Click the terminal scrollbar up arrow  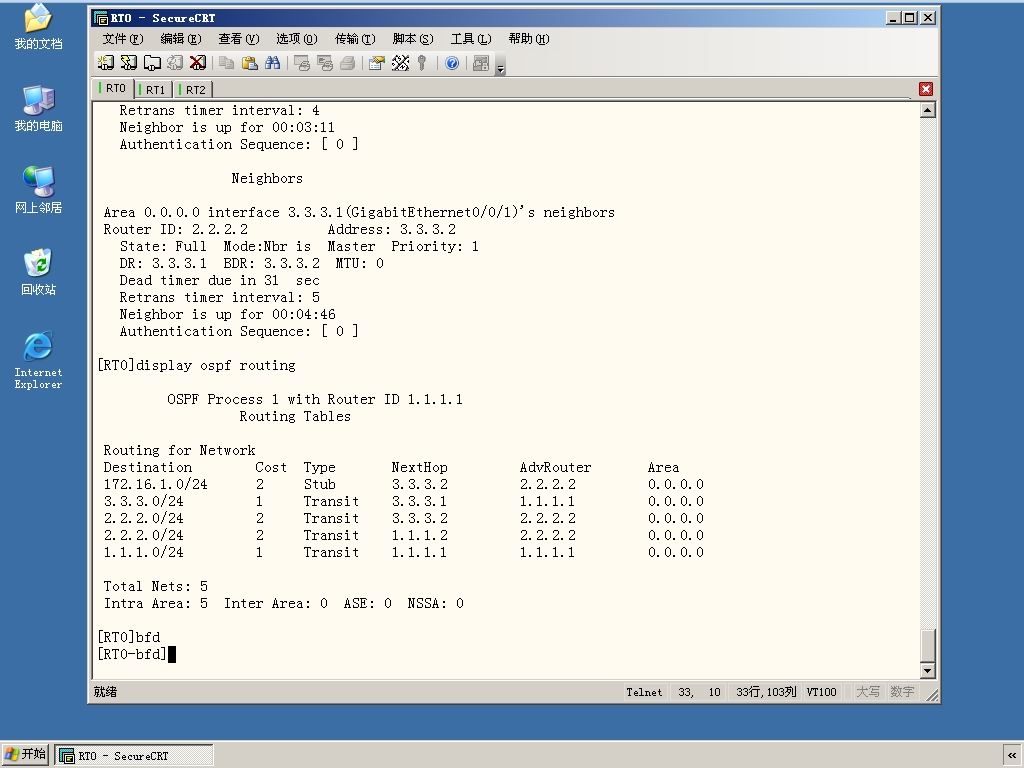[927, 110]
